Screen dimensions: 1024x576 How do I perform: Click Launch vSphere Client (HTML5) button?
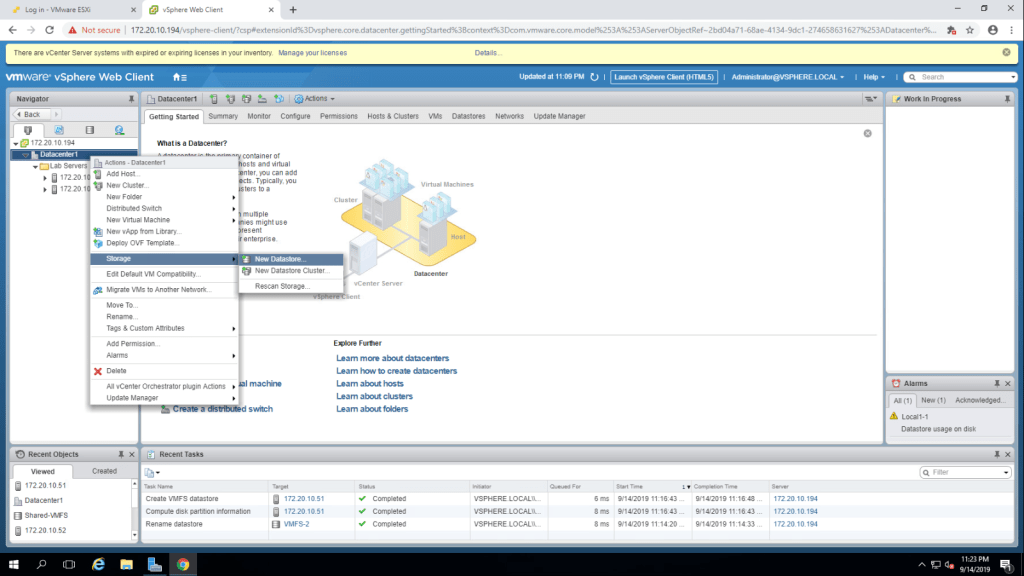tap(664, 77)
